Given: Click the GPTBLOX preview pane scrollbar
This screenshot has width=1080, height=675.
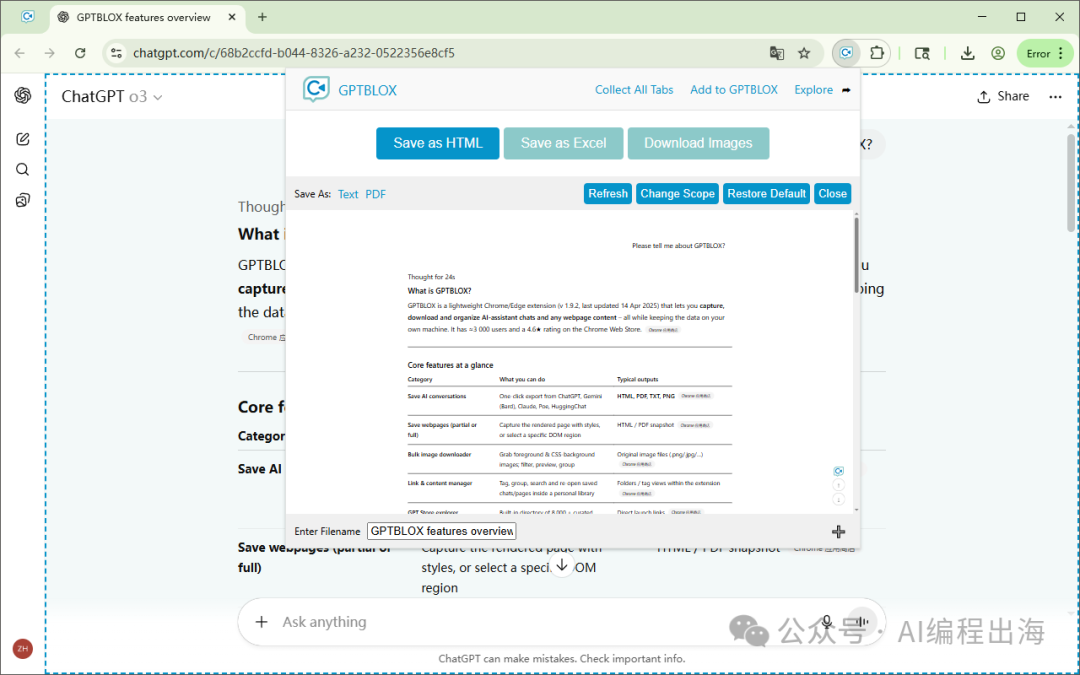Looking at the screenshot, I should click(x=856, y=256).
